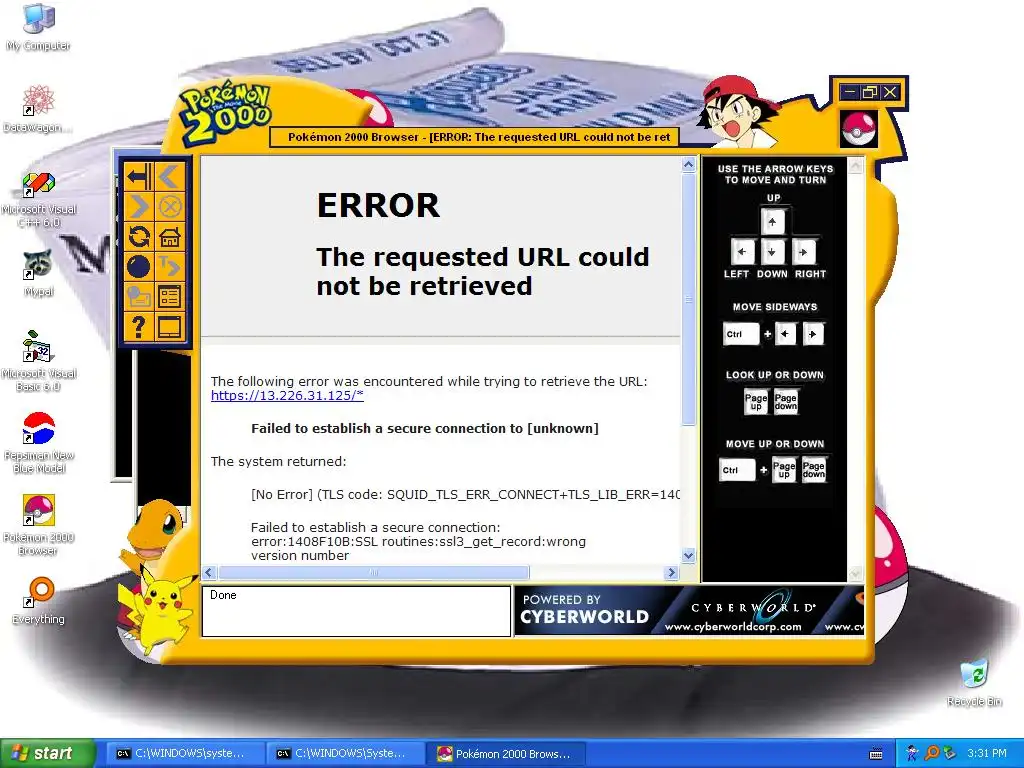Click the Safely Remove Hardware tray icon
This screenshot has height=768, width=1024.
pos(950,754)
